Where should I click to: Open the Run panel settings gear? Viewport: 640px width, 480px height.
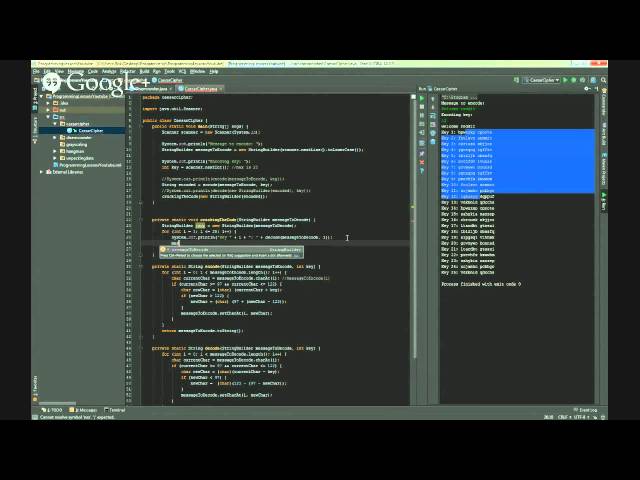[x=587, y=89]
